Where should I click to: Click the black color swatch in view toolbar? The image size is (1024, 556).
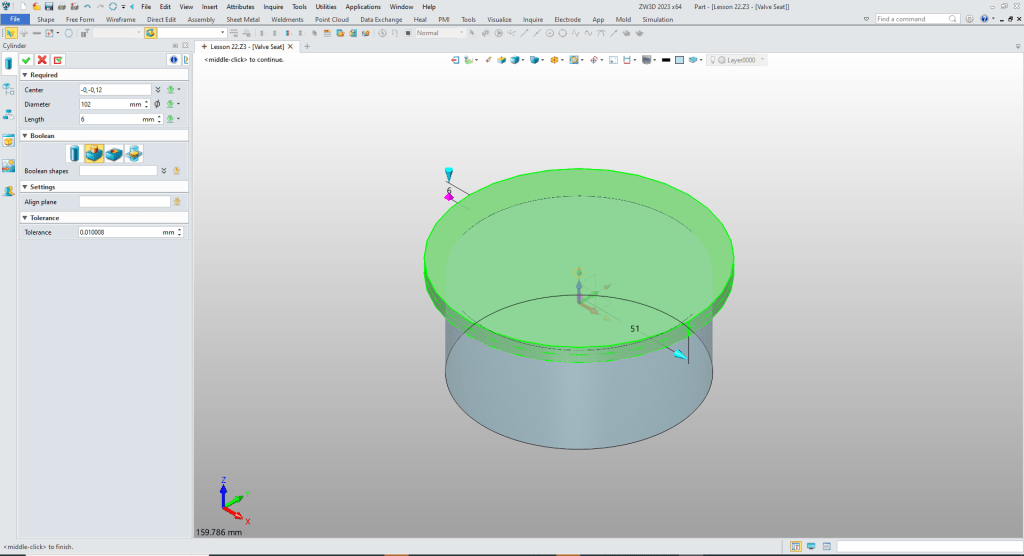click(x=665, y=60)
